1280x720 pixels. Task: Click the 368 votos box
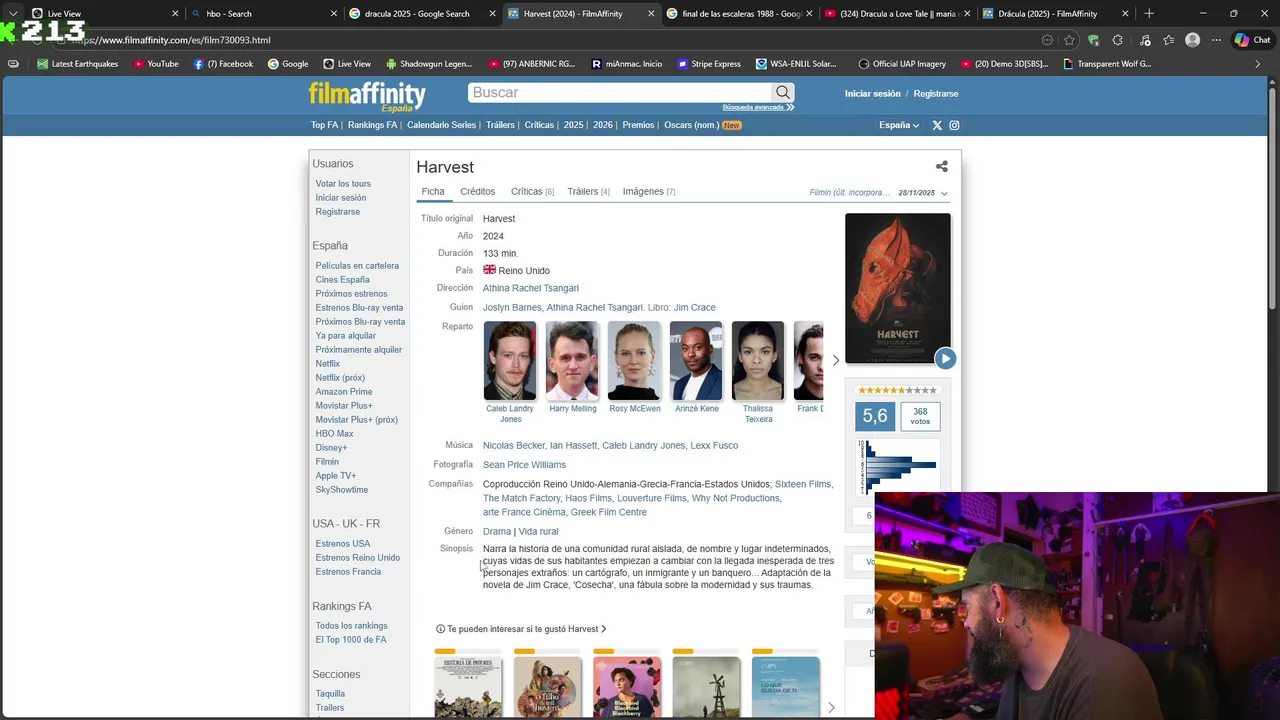(920, 416)
